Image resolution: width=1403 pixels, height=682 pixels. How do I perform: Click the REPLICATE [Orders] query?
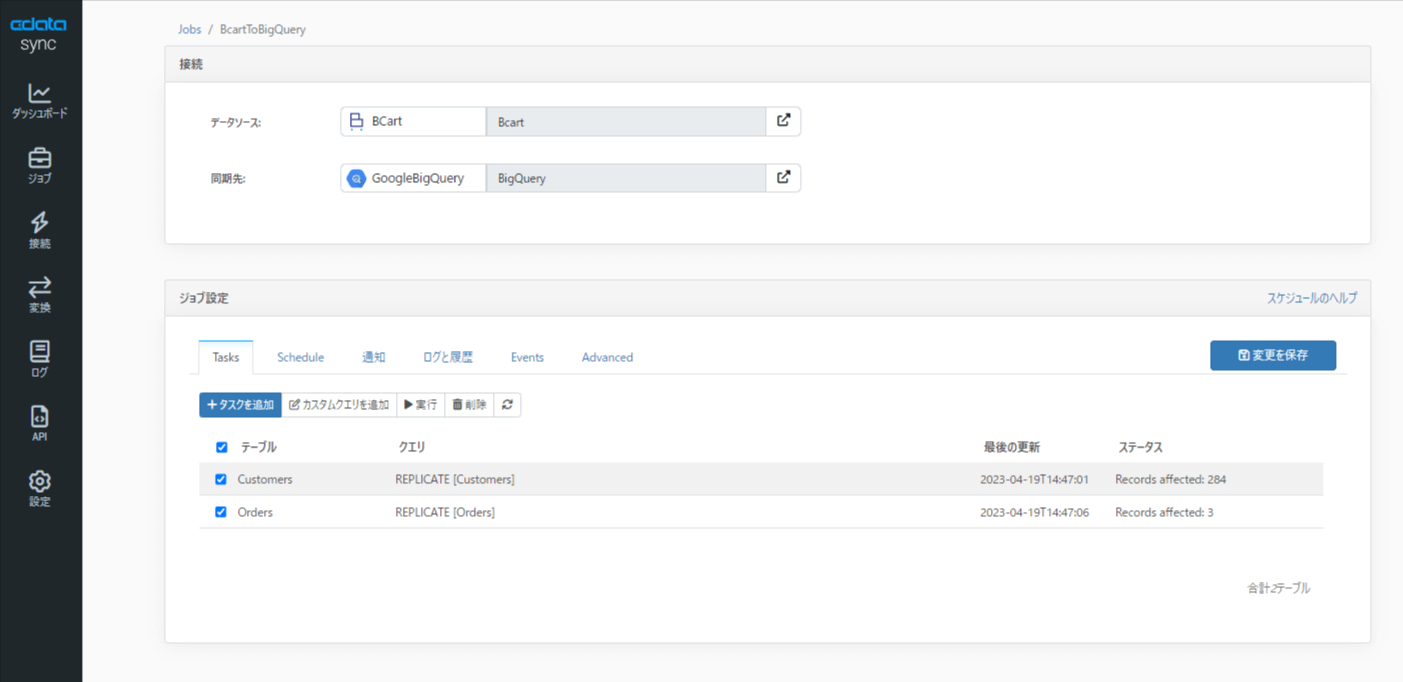[445, 512]
